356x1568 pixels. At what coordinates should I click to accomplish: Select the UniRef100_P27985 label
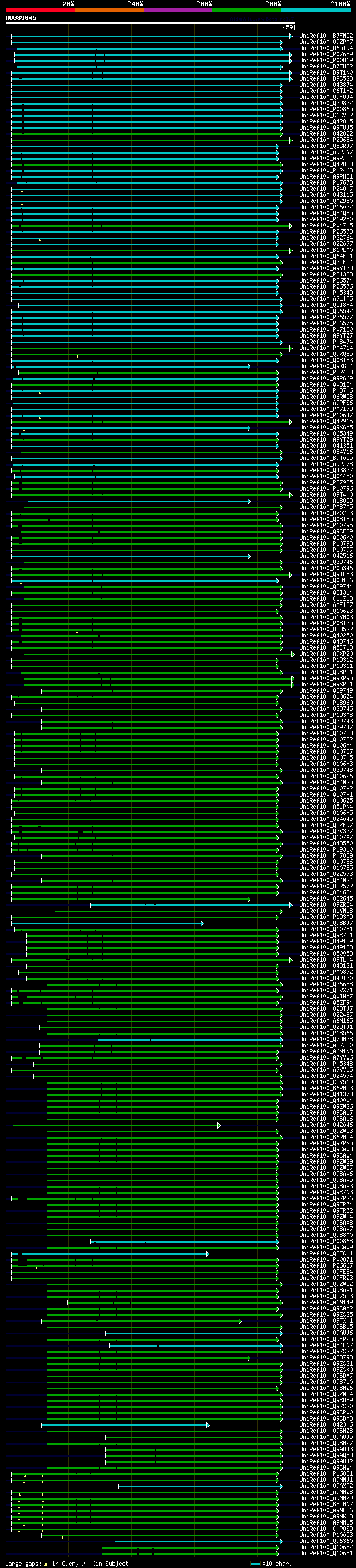click(326, 483)
